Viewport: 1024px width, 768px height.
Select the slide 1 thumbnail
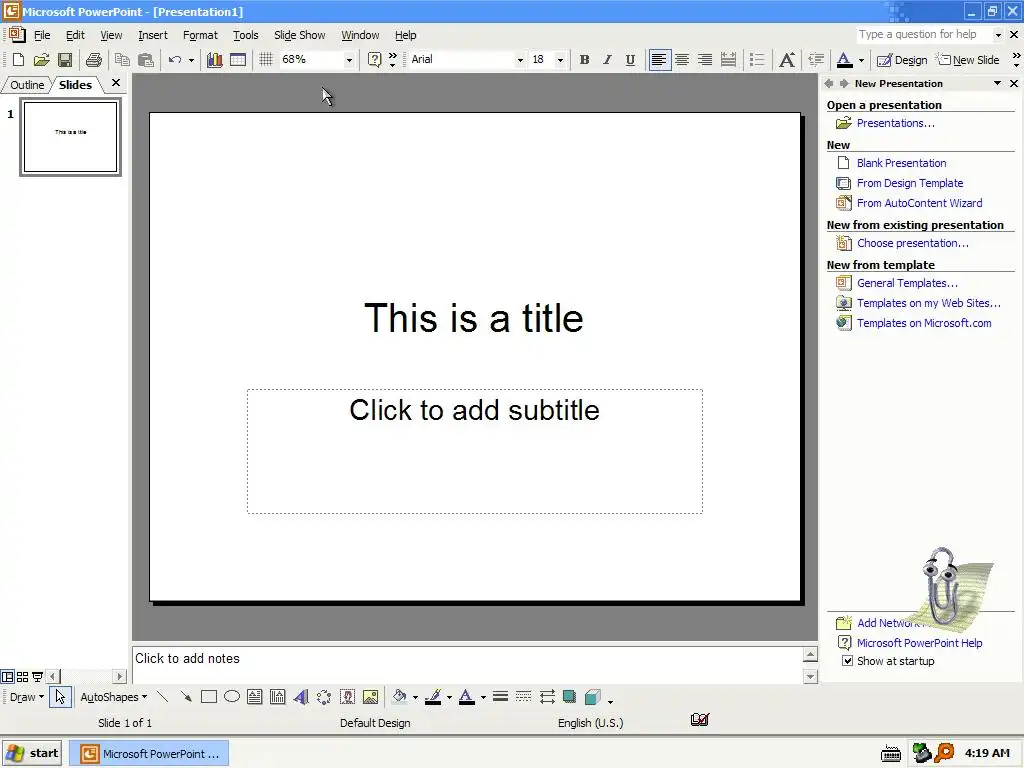(x=71, y=137)
